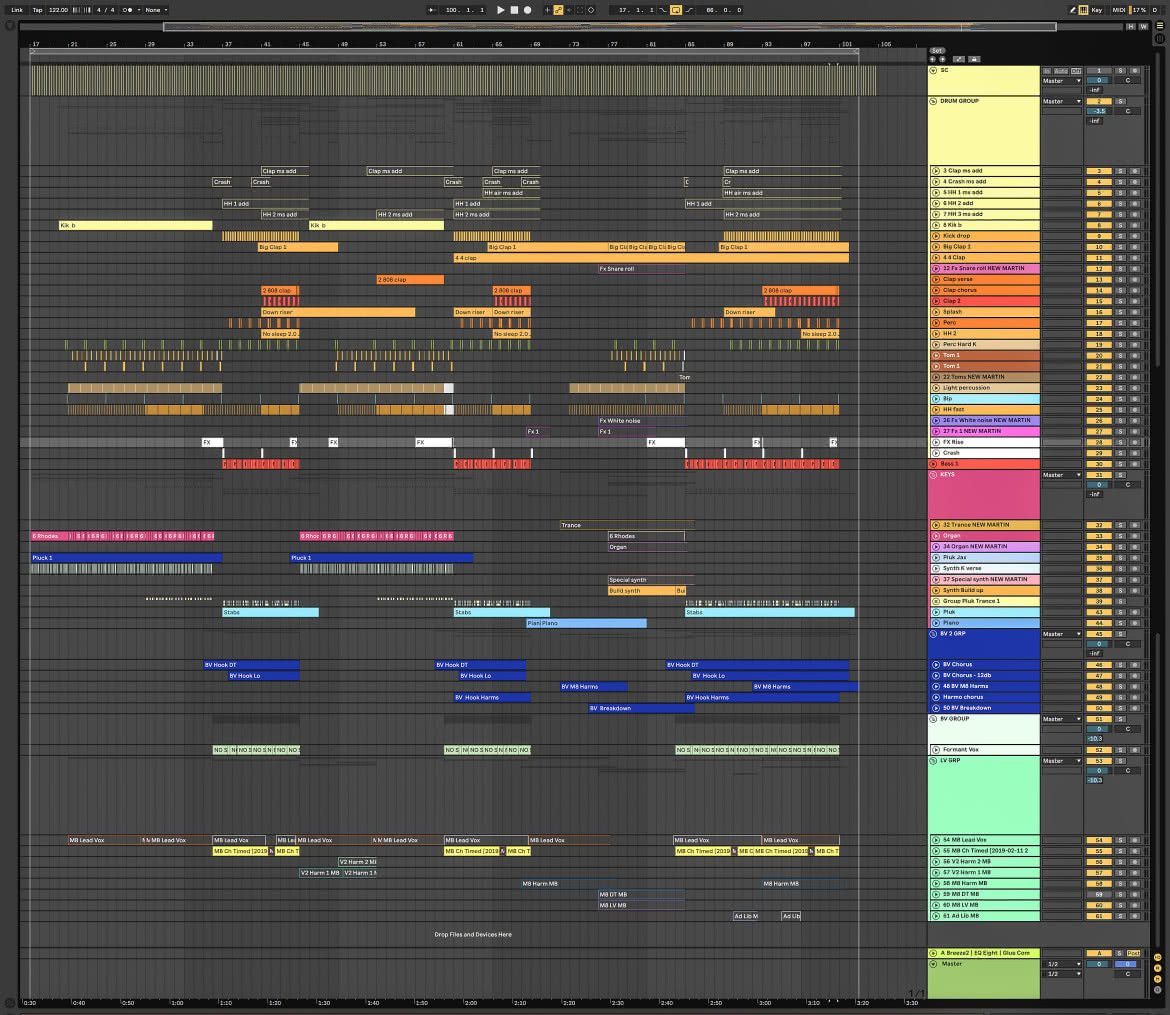Screen dimensions: 1170x1015
Task: Open DRUM GROUP output routing dropdown
Action: pyautogui.click(x=1061, y=102)
